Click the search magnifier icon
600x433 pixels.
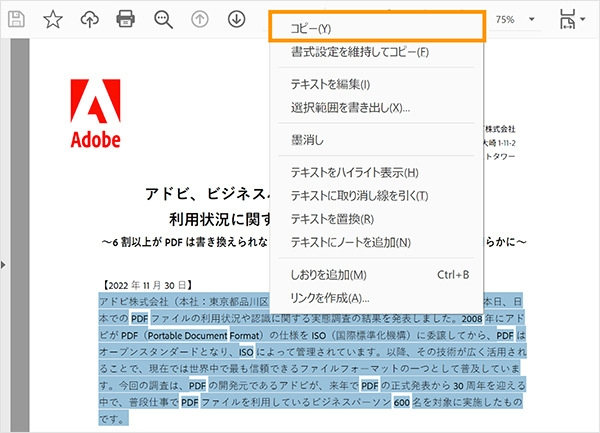coord(163,19)
